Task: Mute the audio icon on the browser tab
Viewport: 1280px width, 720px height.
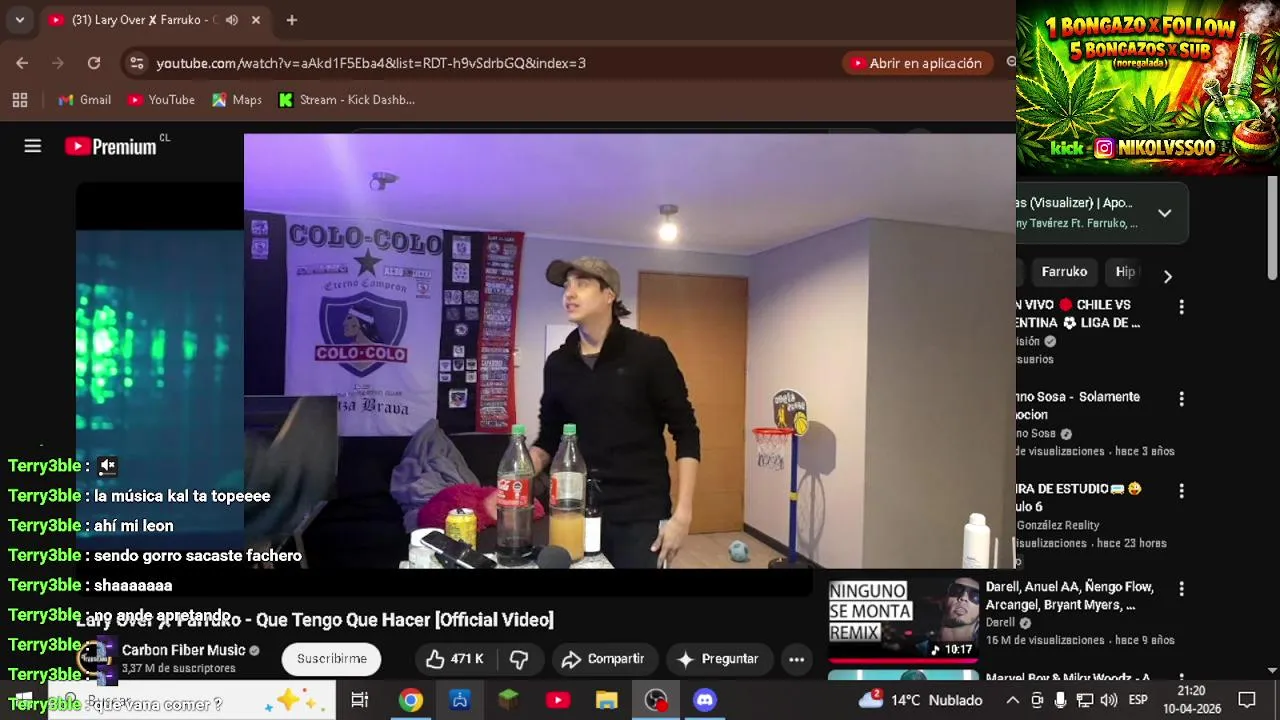Action: coord(232,20)
